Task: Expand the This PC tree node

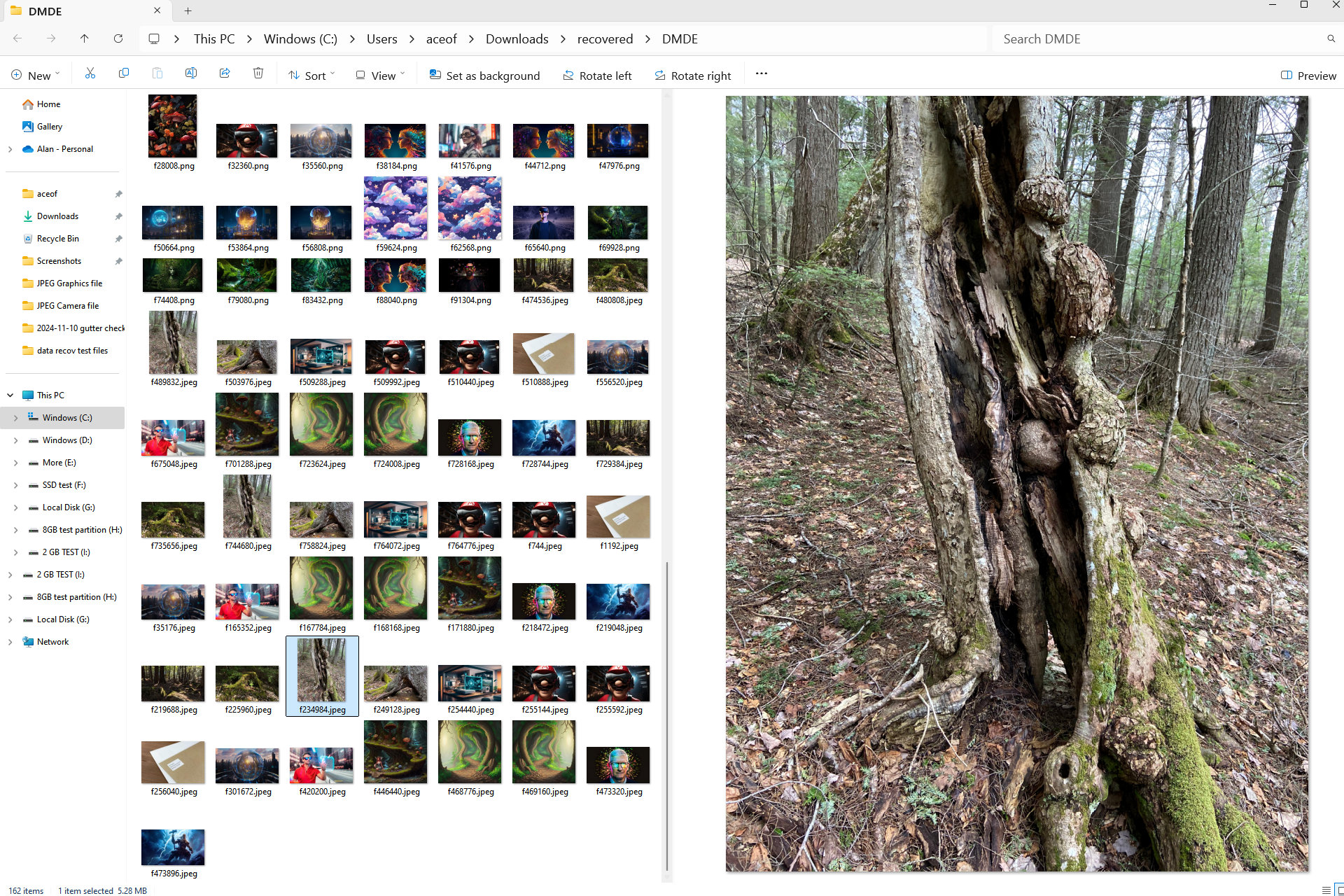Action: point(10,395)
